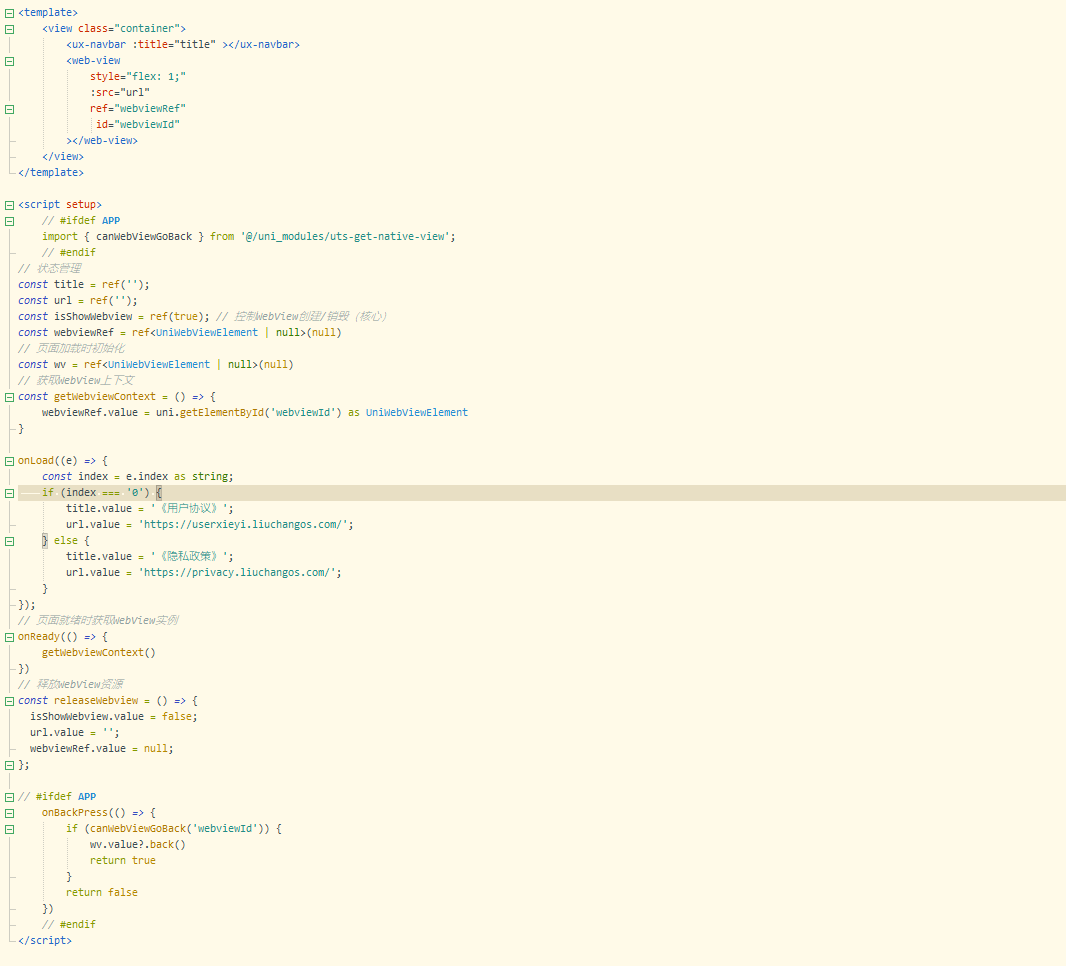Click the const webviewRef declaration line
The image size is (1066, 966).
click(179, 332)
